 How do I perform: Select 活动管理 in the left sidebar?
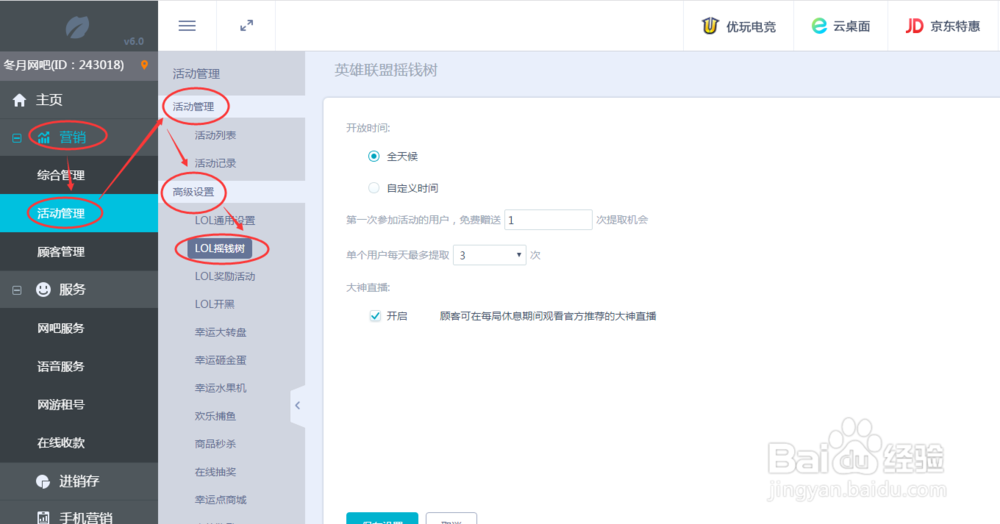pos(61,214)
